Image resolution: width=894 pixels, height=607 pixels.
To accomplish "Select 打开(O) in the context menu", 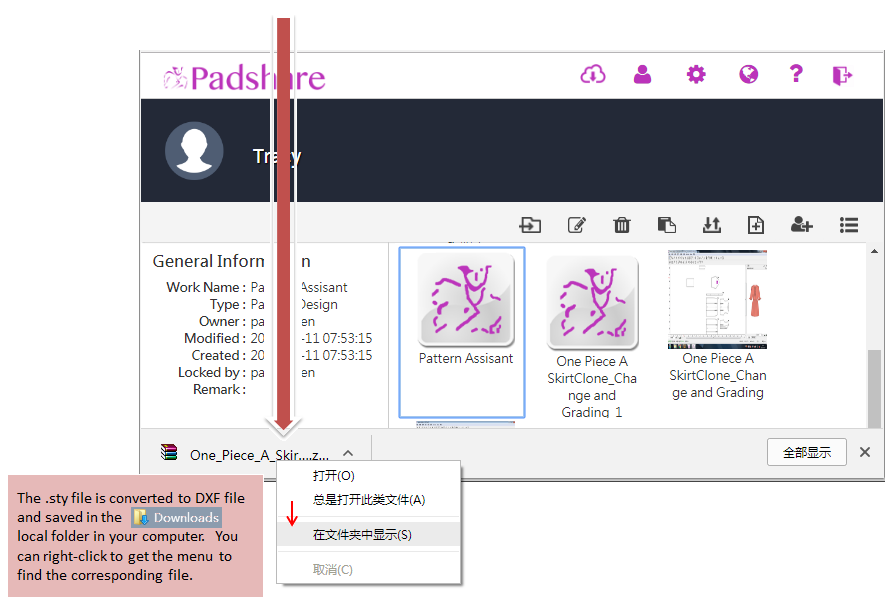I will pos(334,476).
